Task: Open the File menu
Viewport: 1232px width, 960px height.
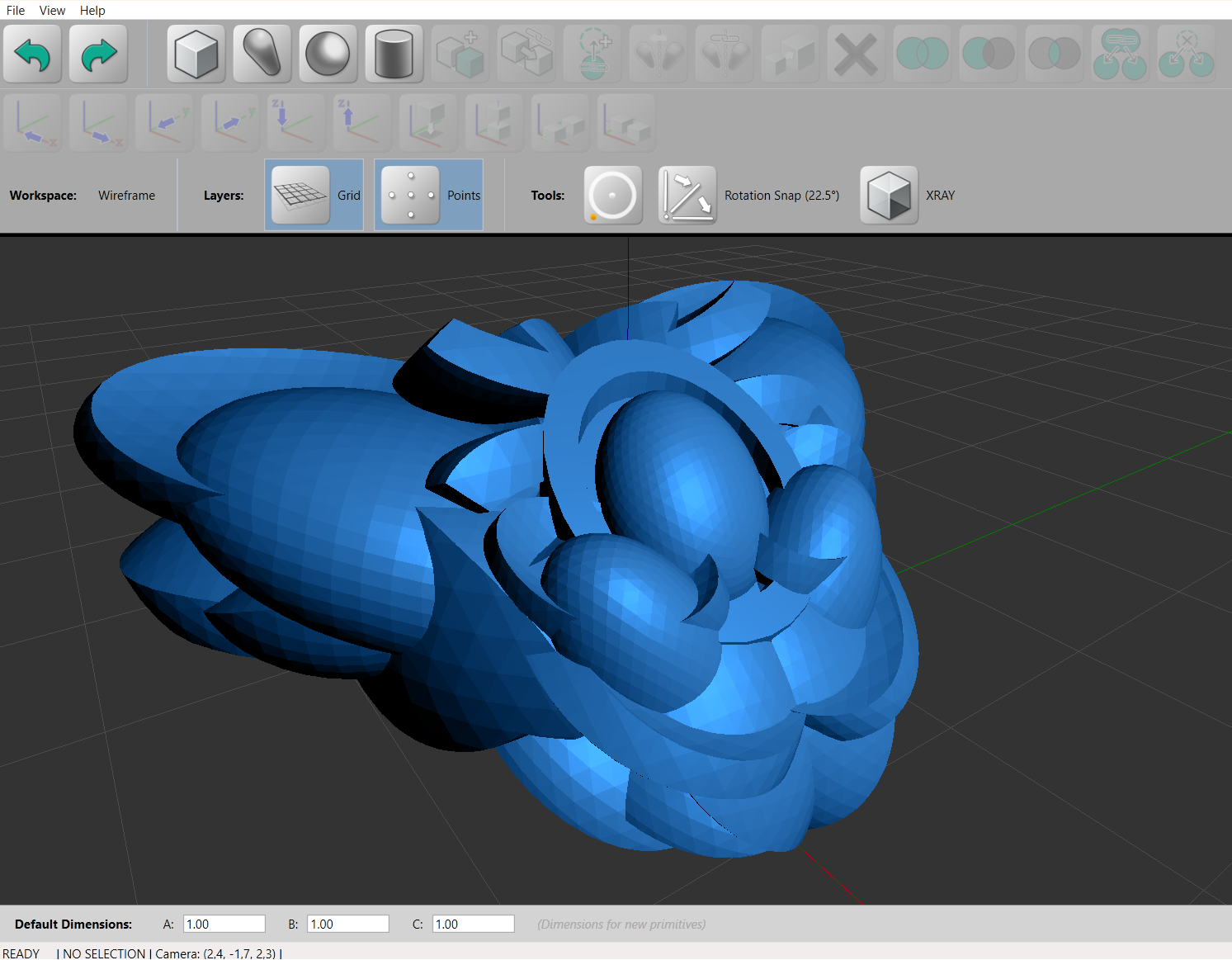Action: tap(15, 10)
